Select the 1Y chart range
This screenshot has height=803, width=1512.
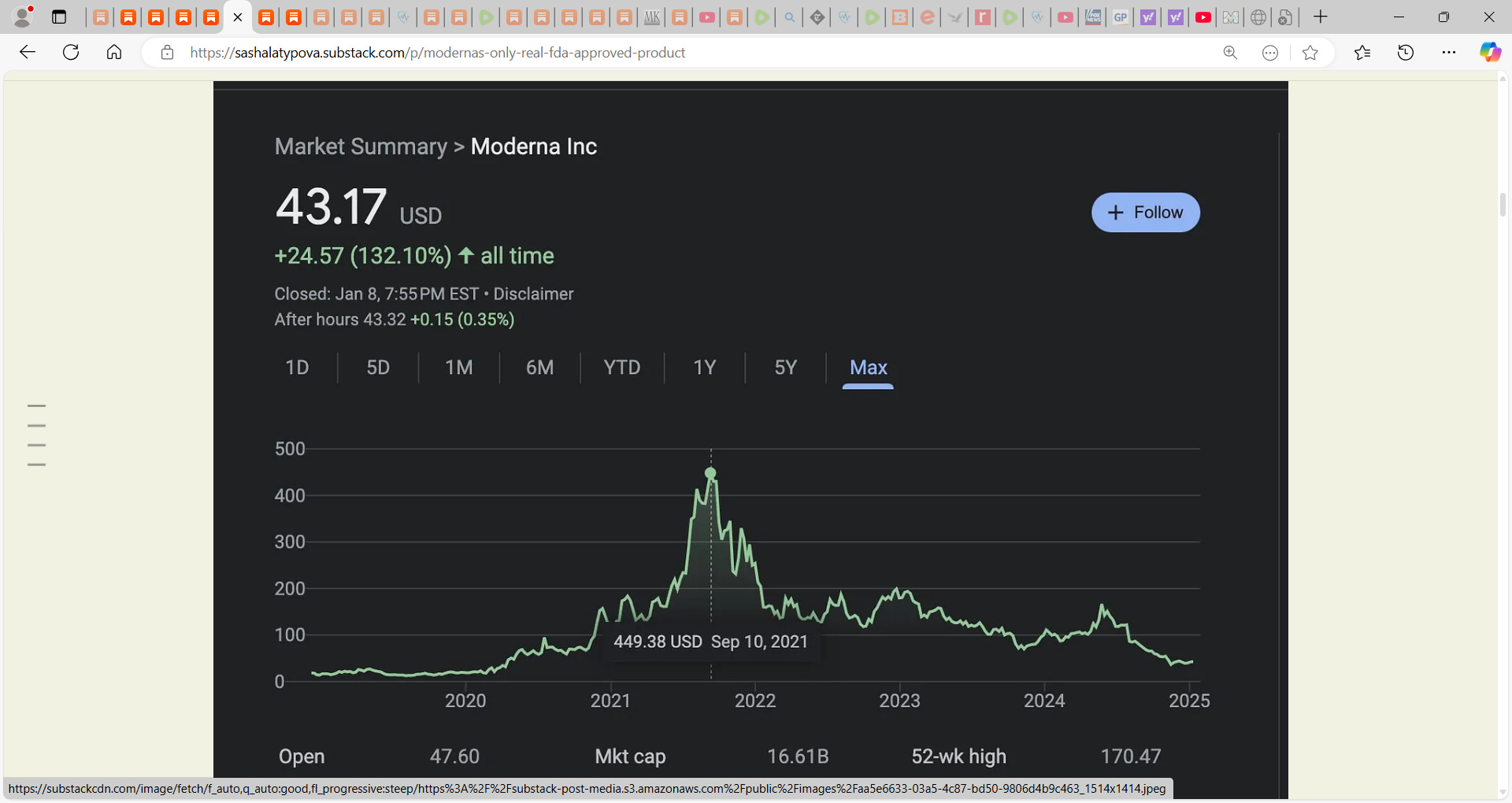[x=705, y=368]
